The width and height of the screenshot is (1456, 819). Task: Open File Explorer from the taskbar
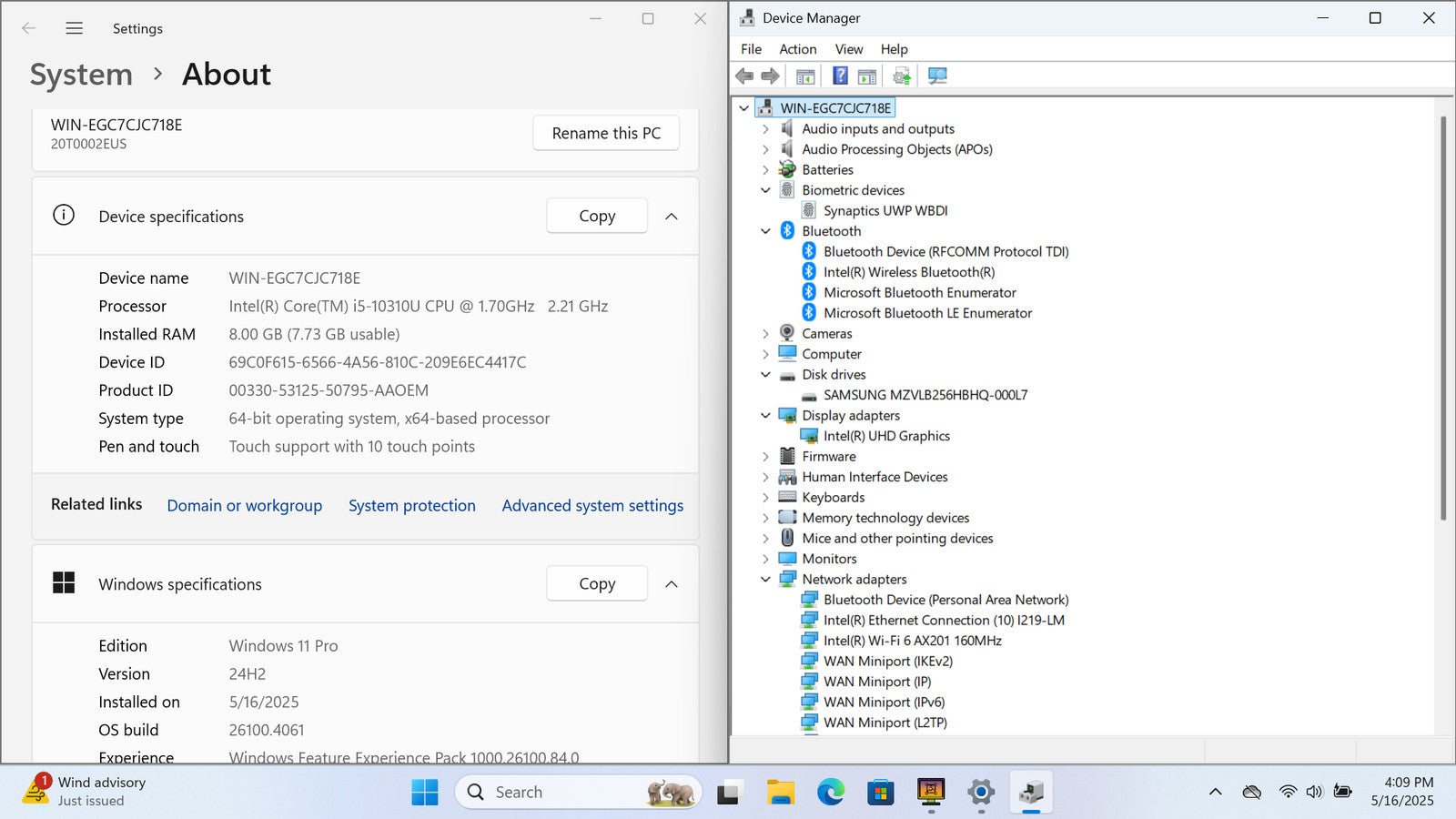780,793
